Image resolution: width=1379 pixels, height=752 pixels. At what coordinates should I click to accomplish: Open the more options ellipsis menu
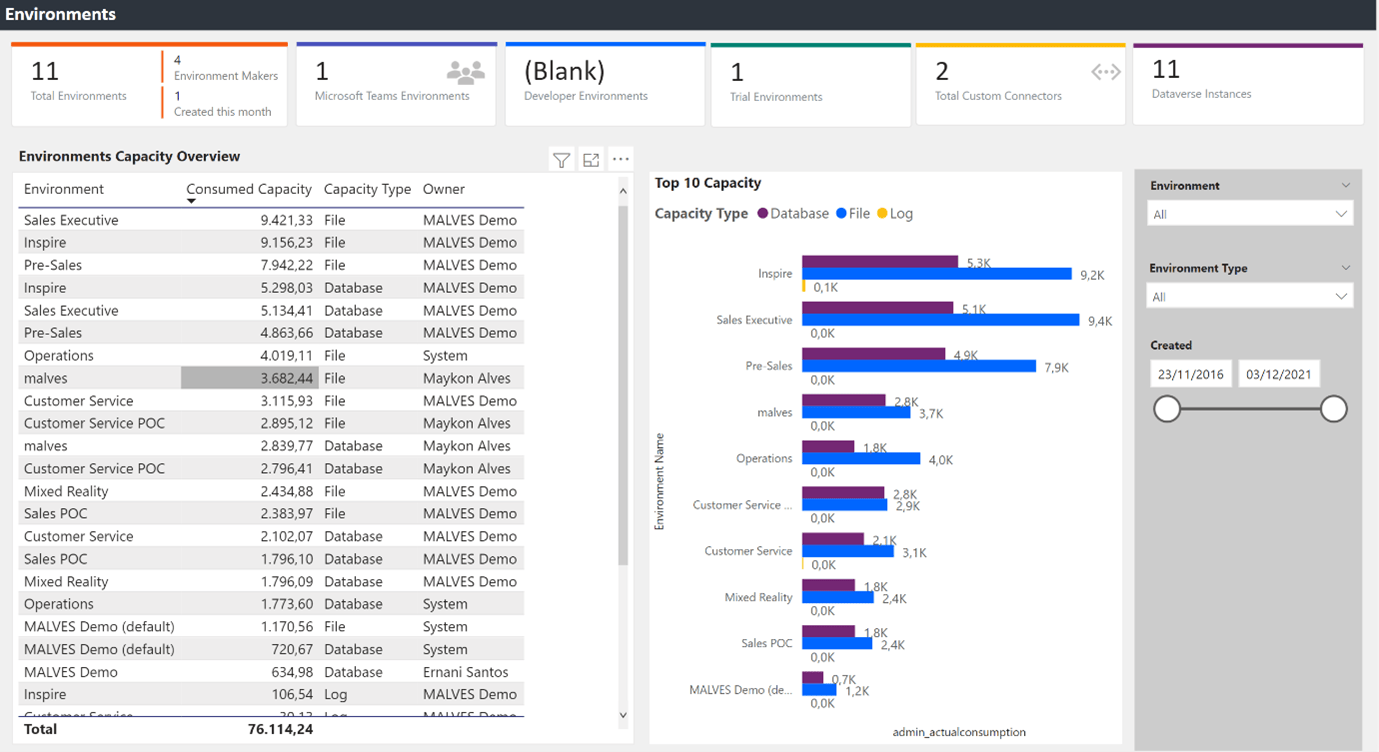(x=621, y=159)
